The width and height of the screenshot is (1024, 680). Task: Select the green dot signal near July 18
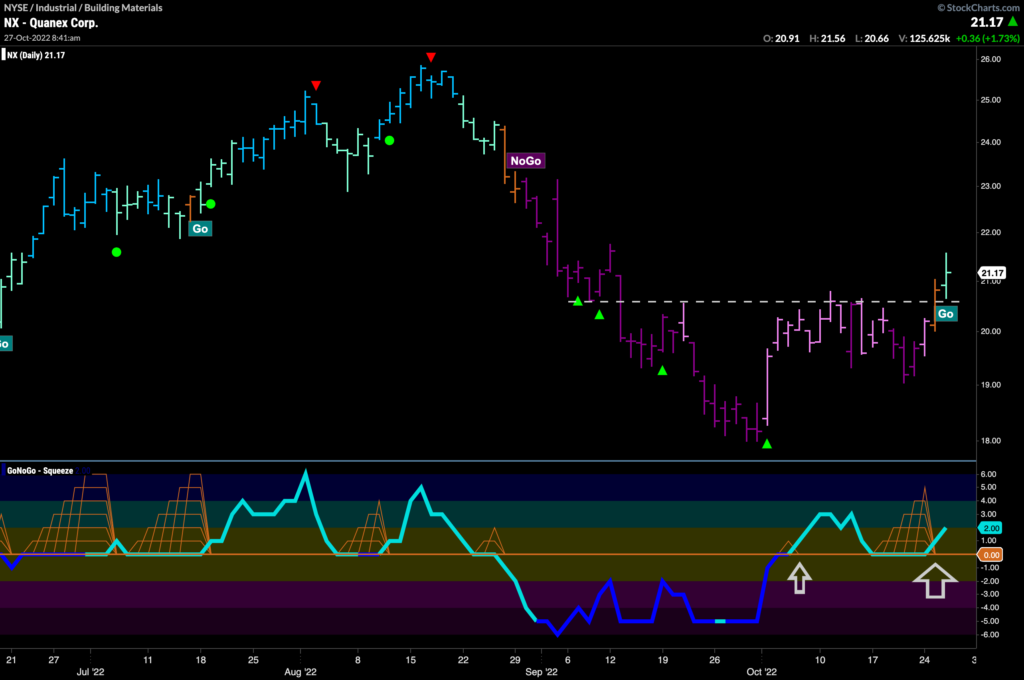[209, 204]
